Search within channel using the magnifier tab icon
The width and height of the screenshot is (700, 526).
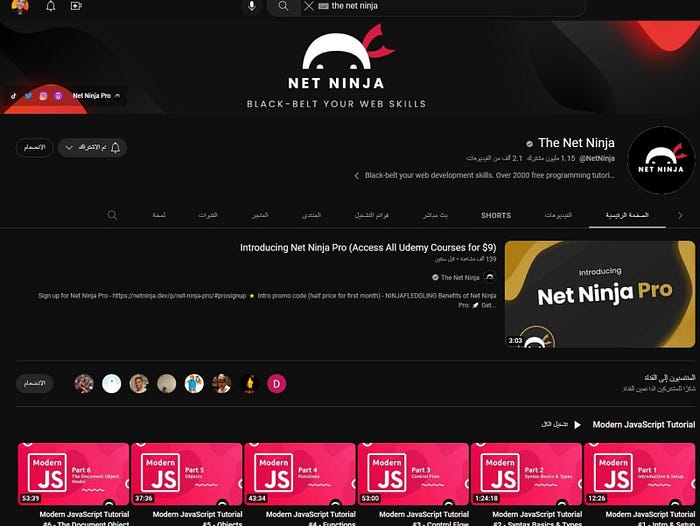(112, 215)
